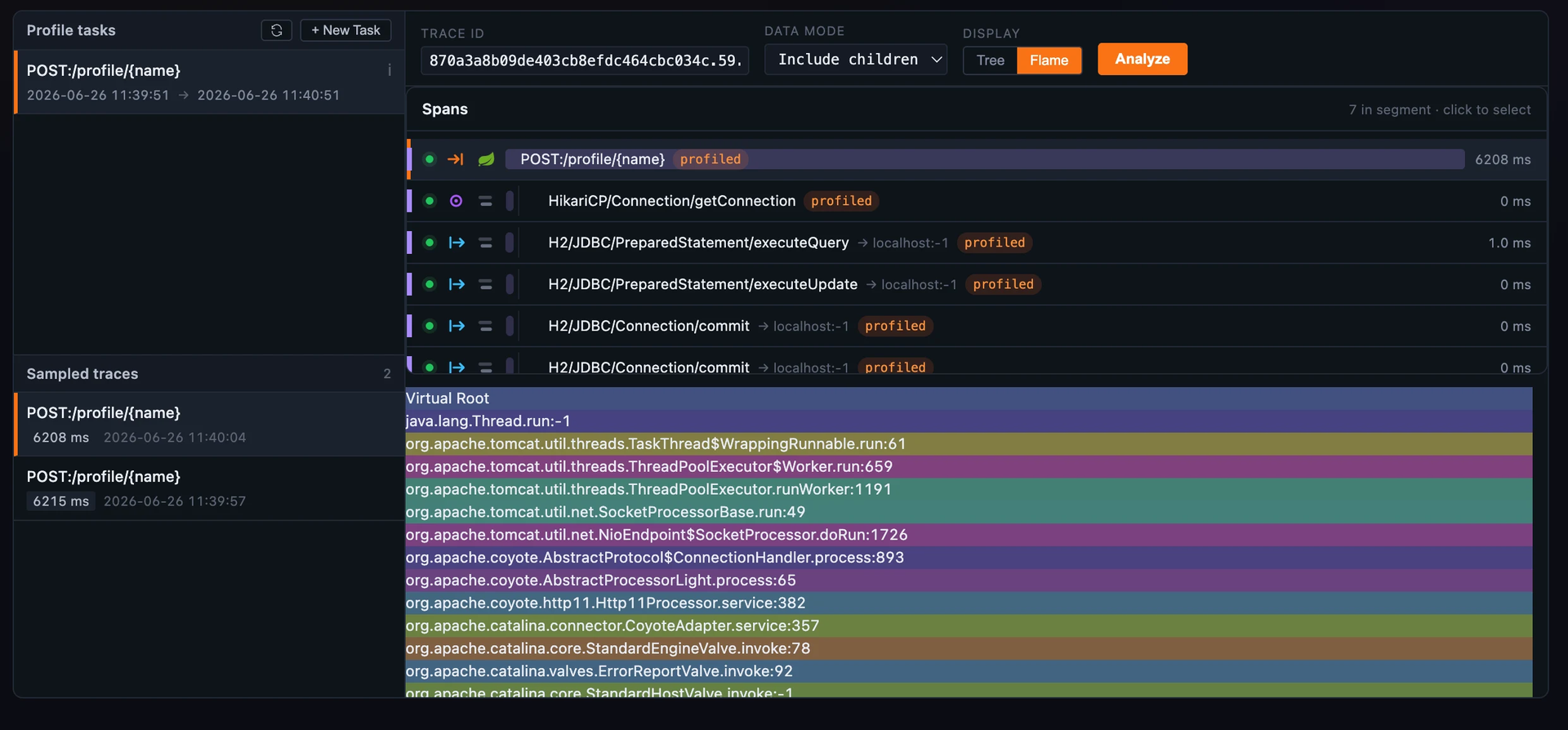Click AbstractProtocol$ConnectionHandler.process:893 flame frame
The image size is (1568, 730).
[969, 558]
